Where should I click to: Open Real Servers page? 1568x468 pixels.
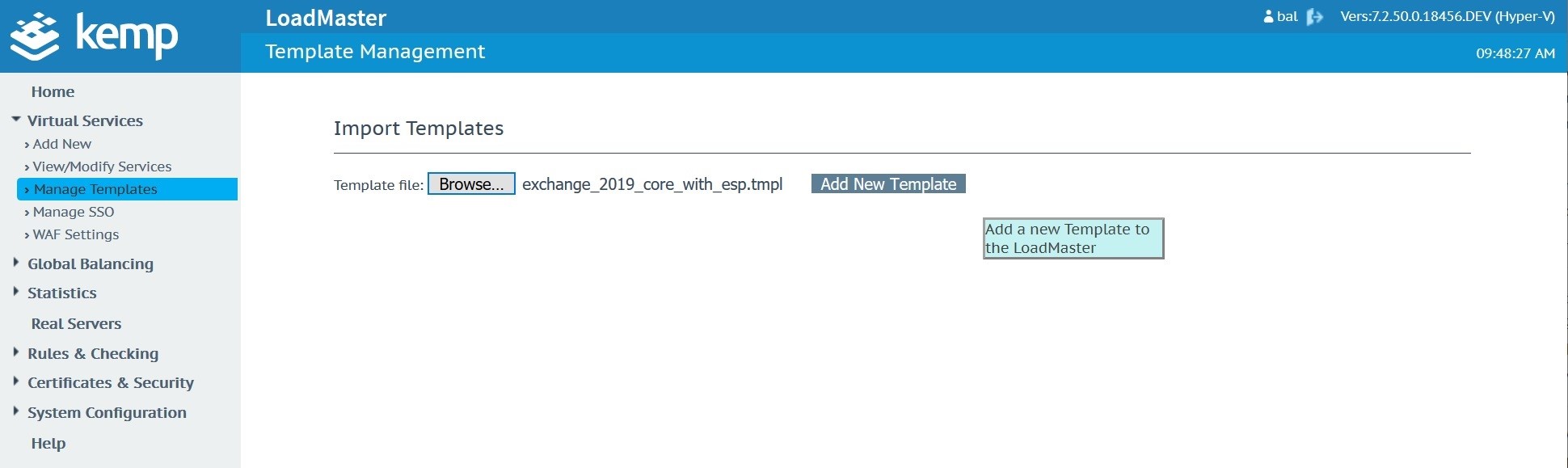click(76, 324)
